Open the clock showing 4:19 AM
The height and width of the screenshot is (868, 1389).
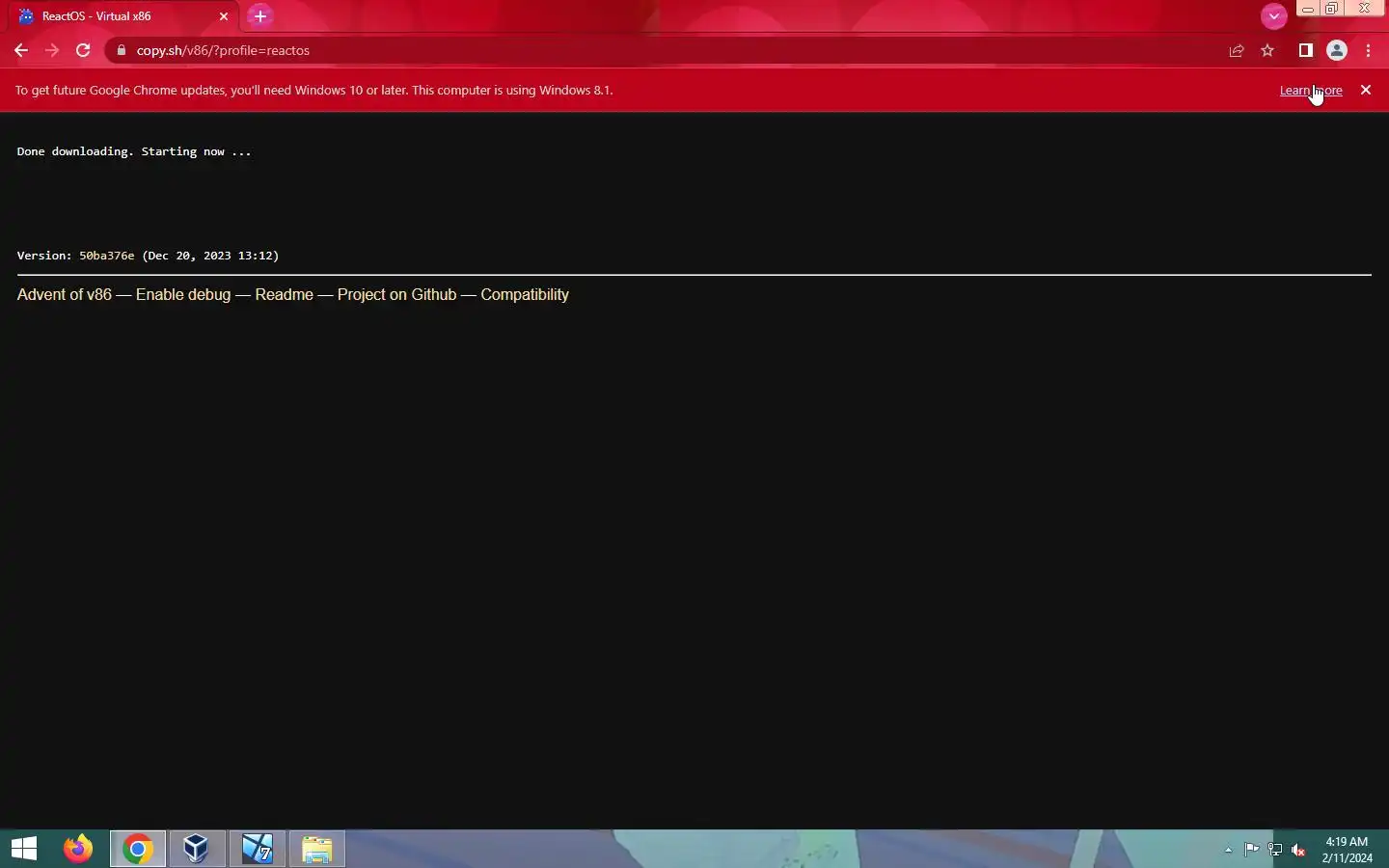(x=1347, y=850)
